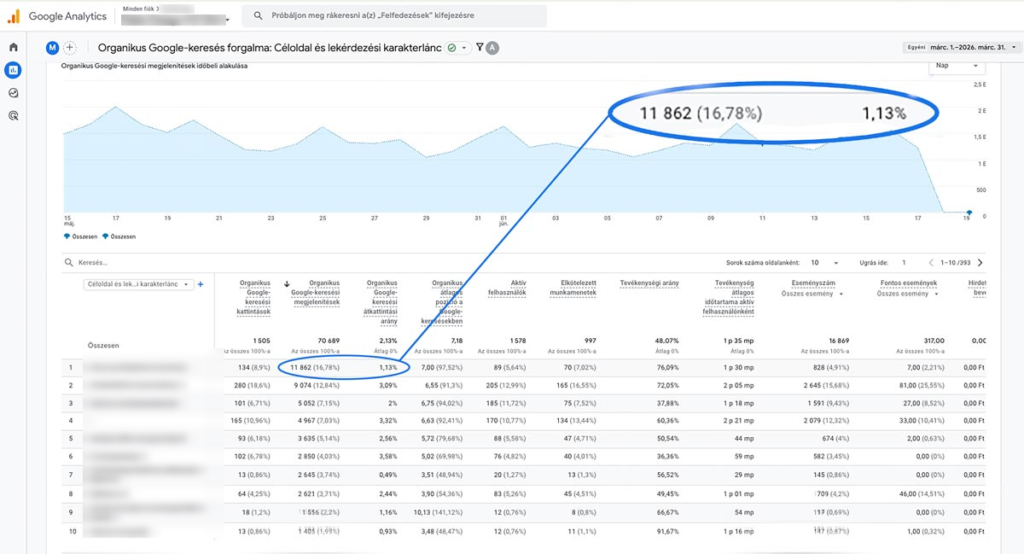Click the report title Organikus Google-keresés forgalma

pos(270,48)
